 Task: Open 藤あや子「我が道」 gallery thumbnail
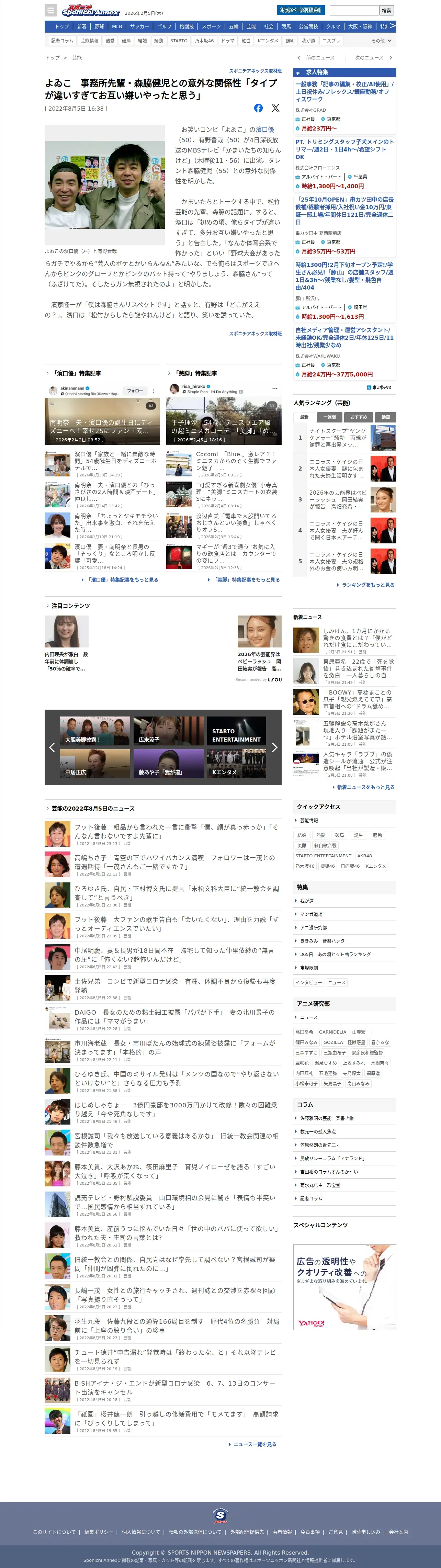pos(169,763)
